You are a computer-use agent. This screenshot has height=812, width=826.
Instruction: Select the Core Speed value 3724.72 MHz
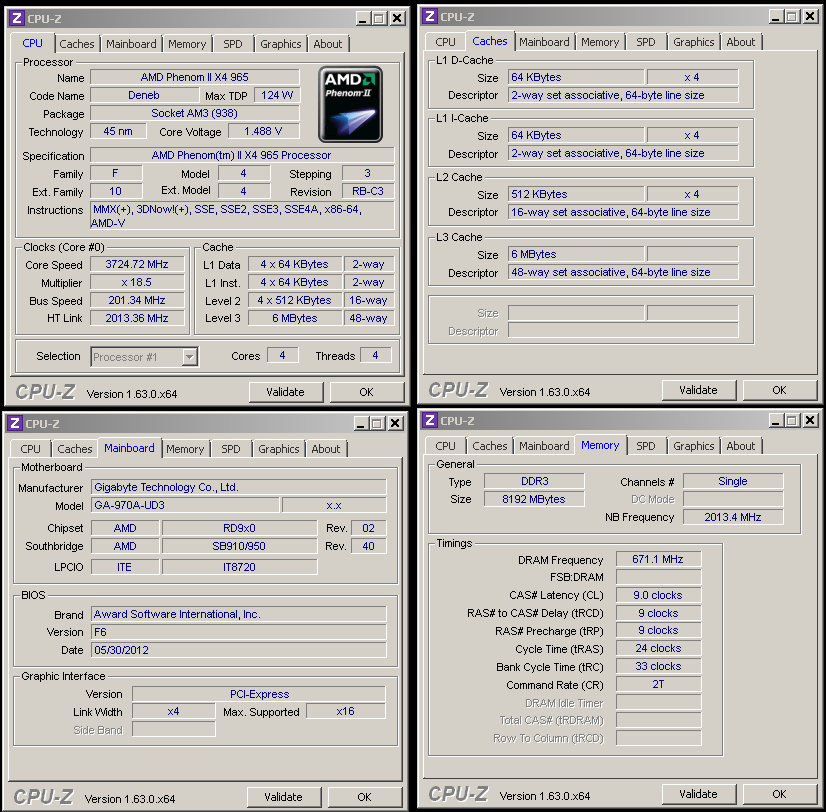click(x=137, y=264)
